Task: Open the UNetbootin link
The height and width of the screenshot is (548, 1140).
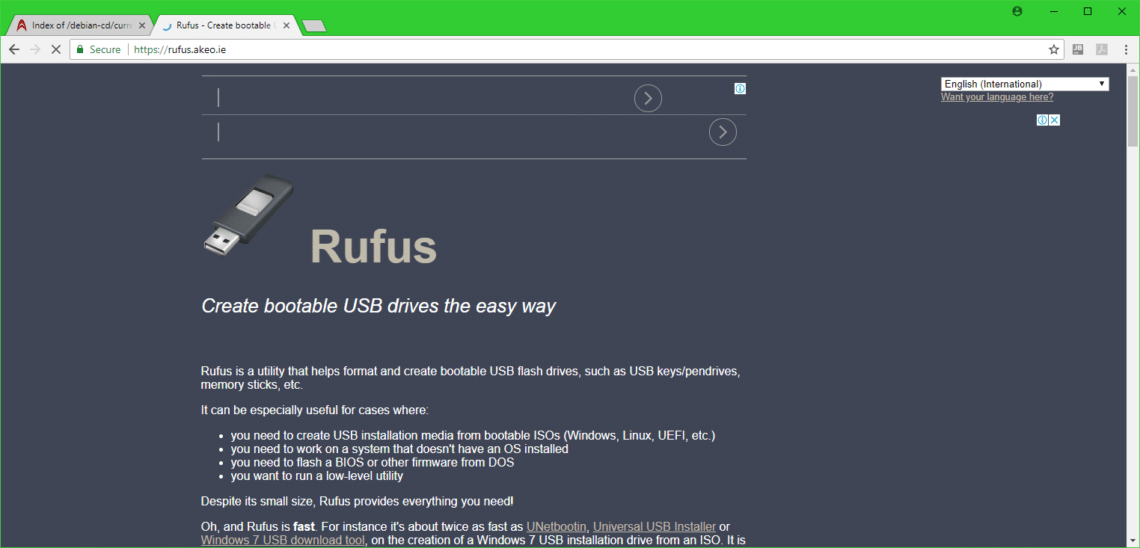Action: [557, 526]
